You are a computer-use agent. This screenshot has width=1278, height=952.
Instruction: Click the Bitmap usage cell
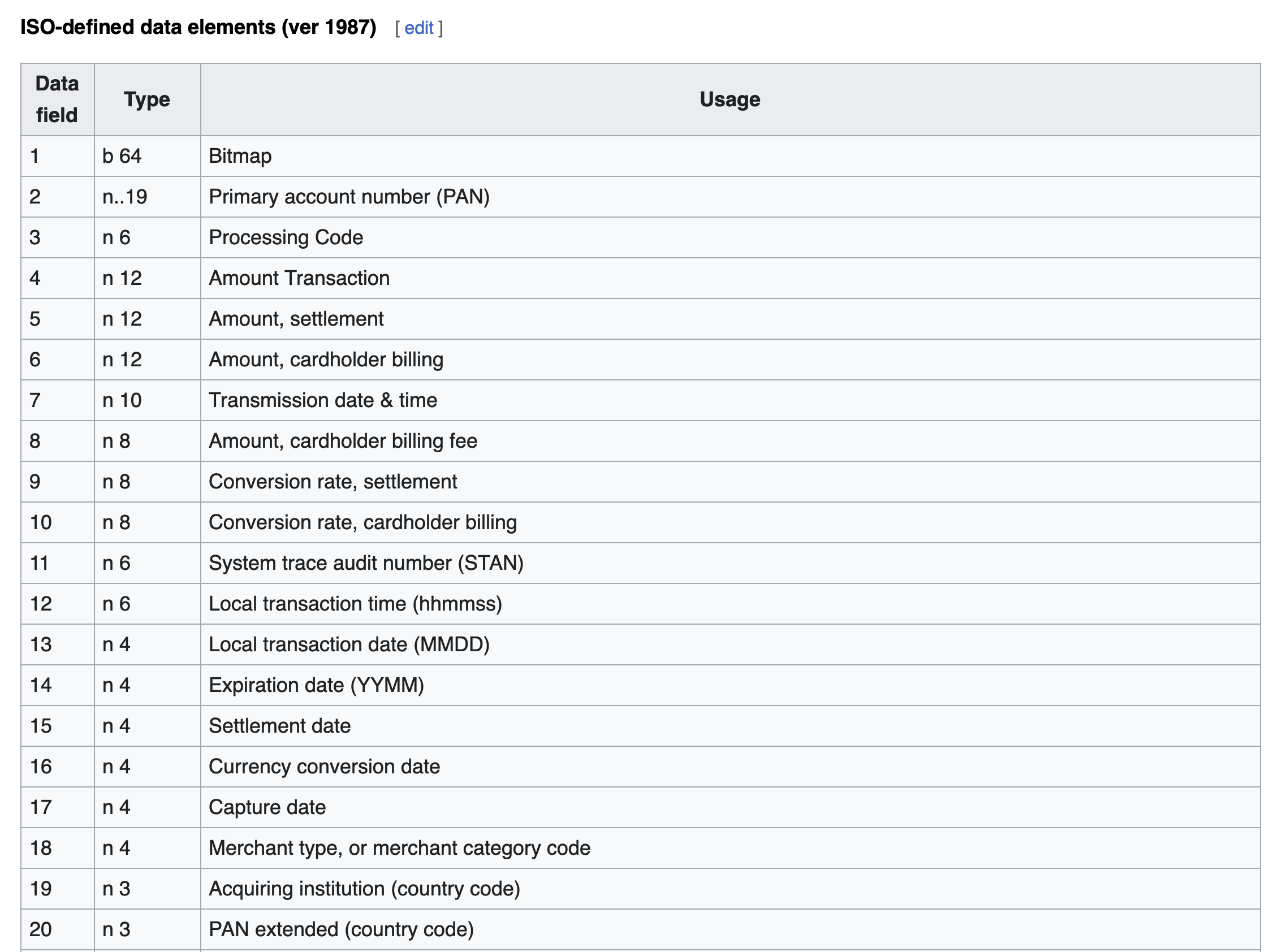pos(240,156)
